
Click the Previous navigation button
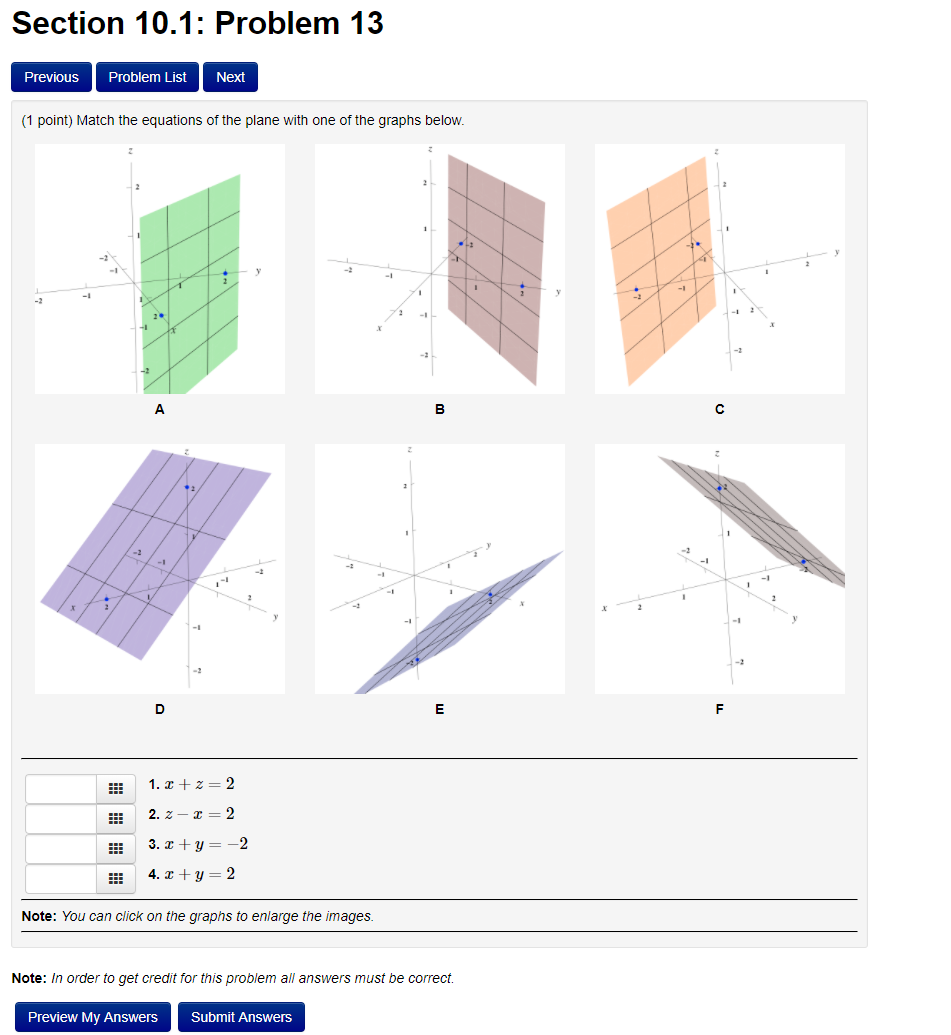pos(51,77)
